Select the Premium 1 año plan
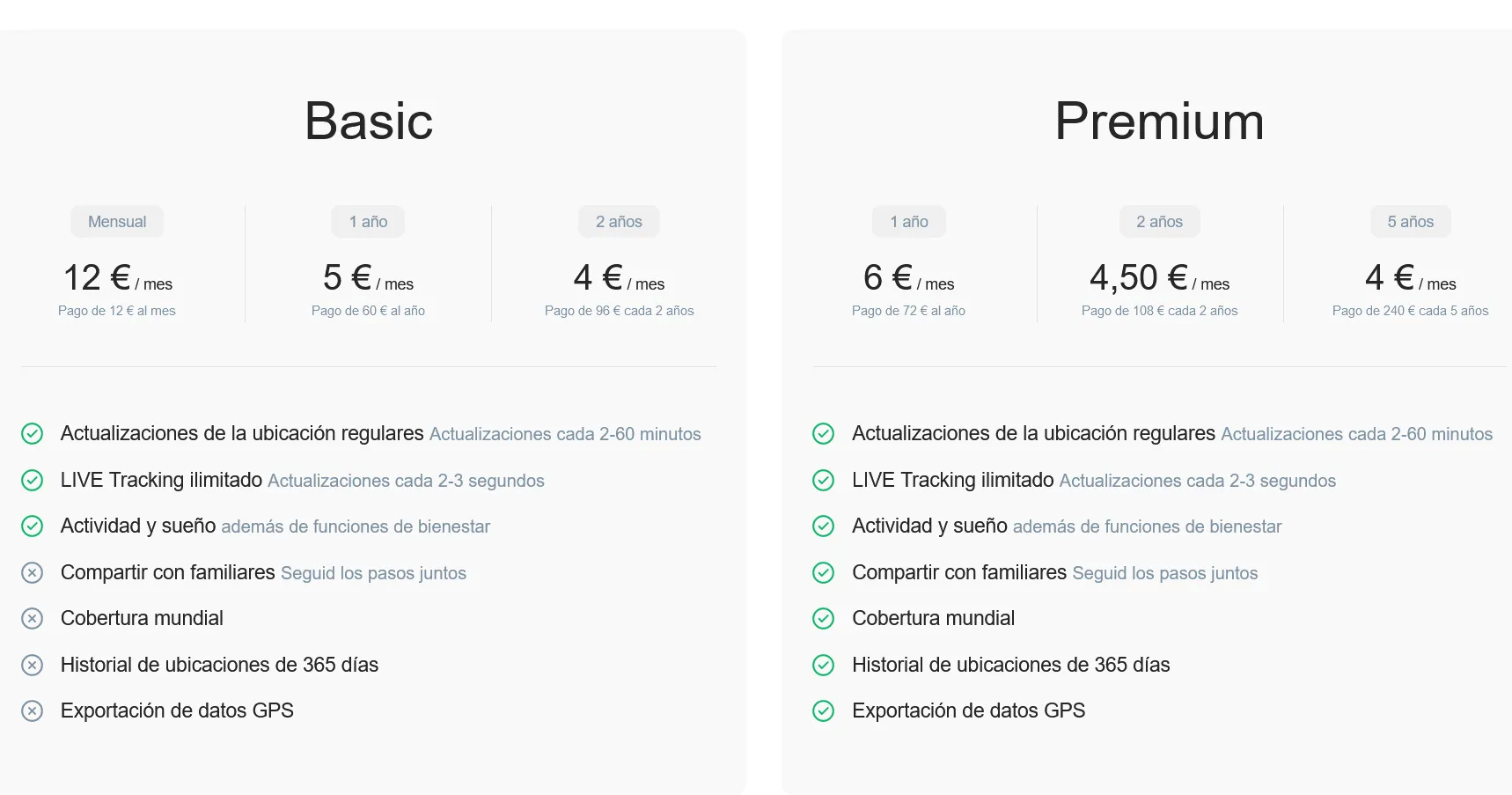Screen dimensions: 1512x795 pos(908,222)
